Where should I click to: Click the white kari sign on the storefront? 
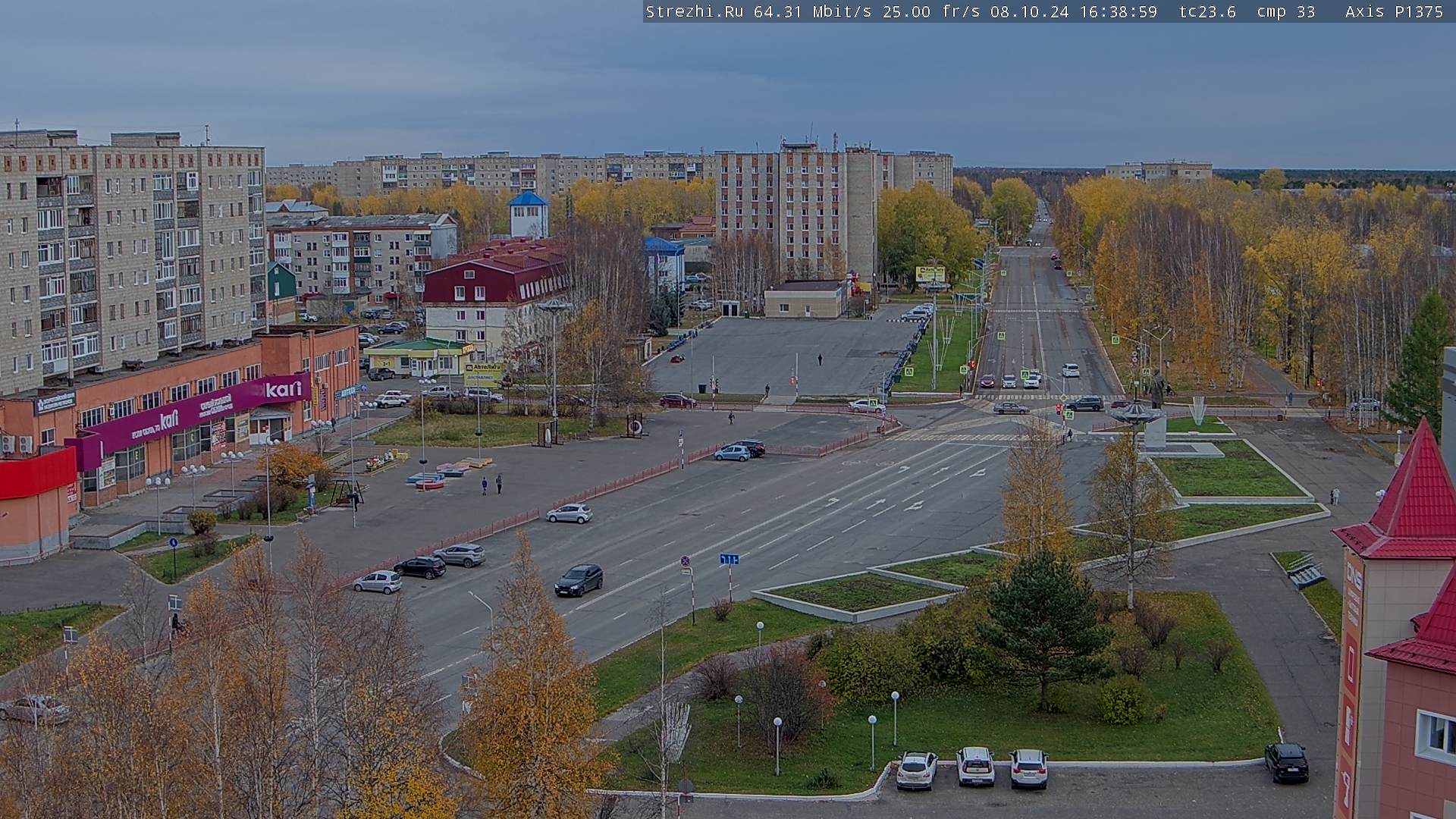pyautogui.click(x=284, y=389)
